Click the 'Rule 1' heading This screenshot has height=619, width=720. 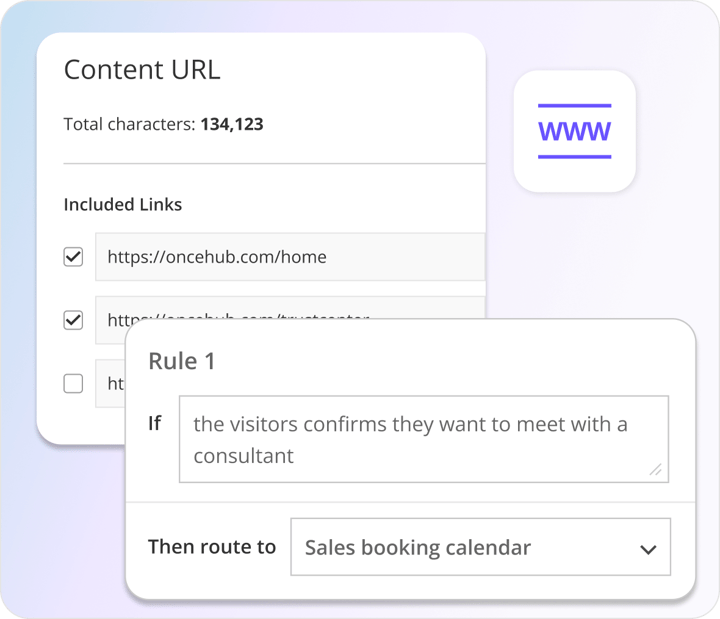point(181,361)
